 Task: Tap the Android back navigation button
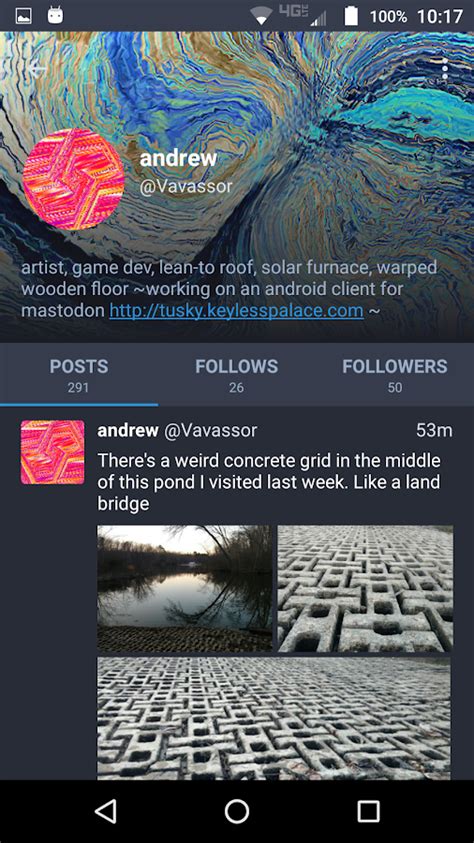[x=105, y=811]
